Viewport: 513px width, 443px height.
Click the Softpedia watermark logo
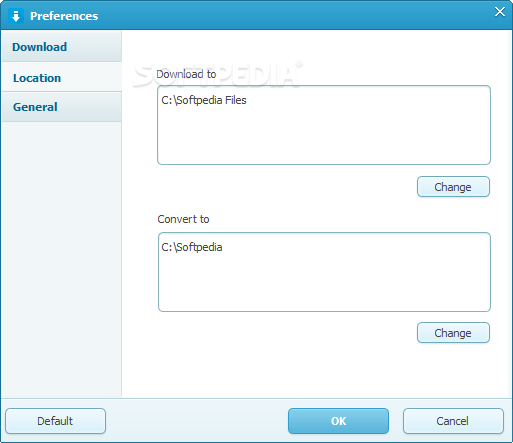click(217, 74)
